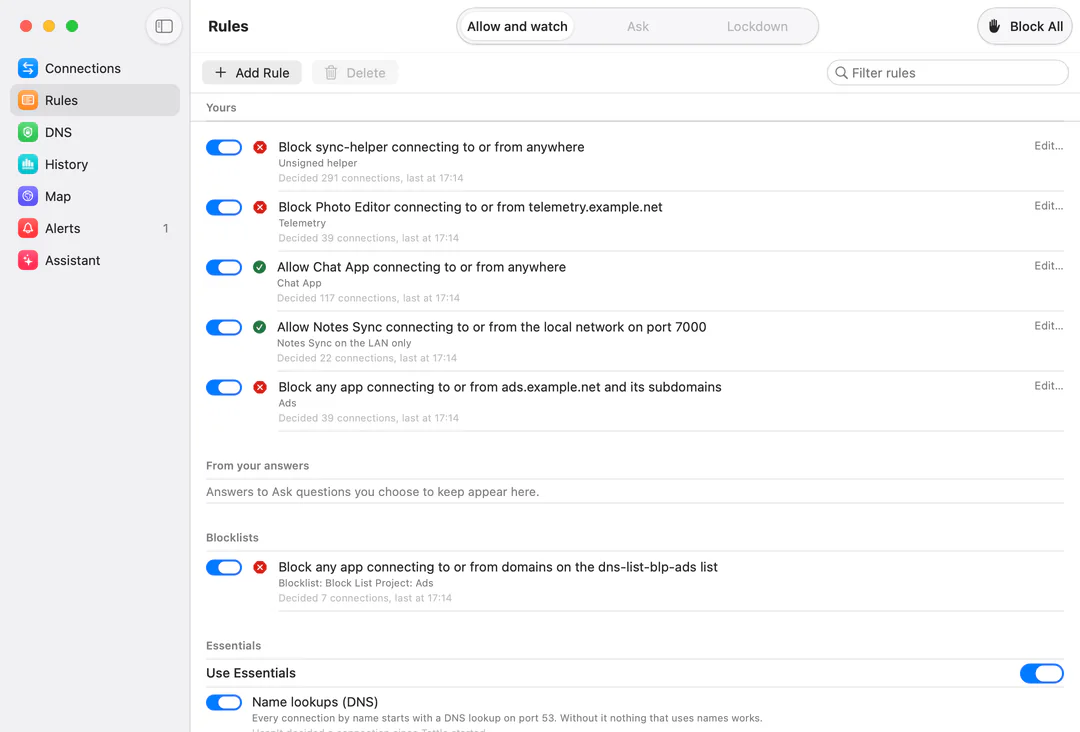This screenshot has width=1080, height=732.
Task: Disable the Name lookups (DNS) toggle
Action: pos(224,702)
